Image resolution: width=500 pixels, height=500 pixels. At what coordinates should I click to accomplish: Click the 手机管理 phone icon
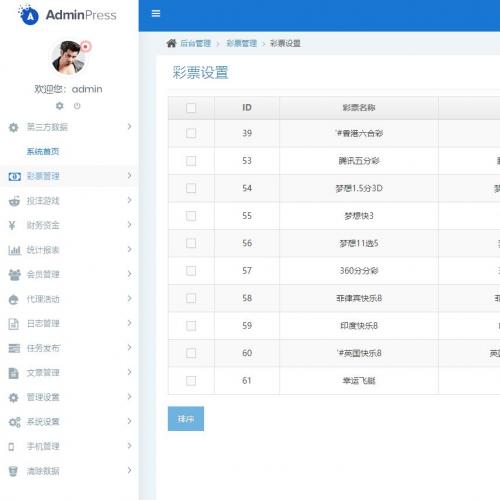[11, 447]
